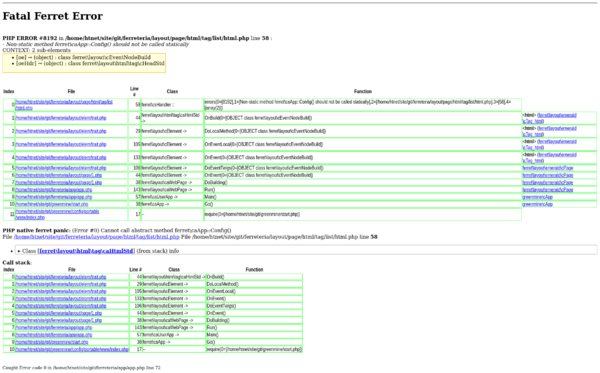
Task: Open greenmine cApp link in the Main() row
Action: click(538, 197)
